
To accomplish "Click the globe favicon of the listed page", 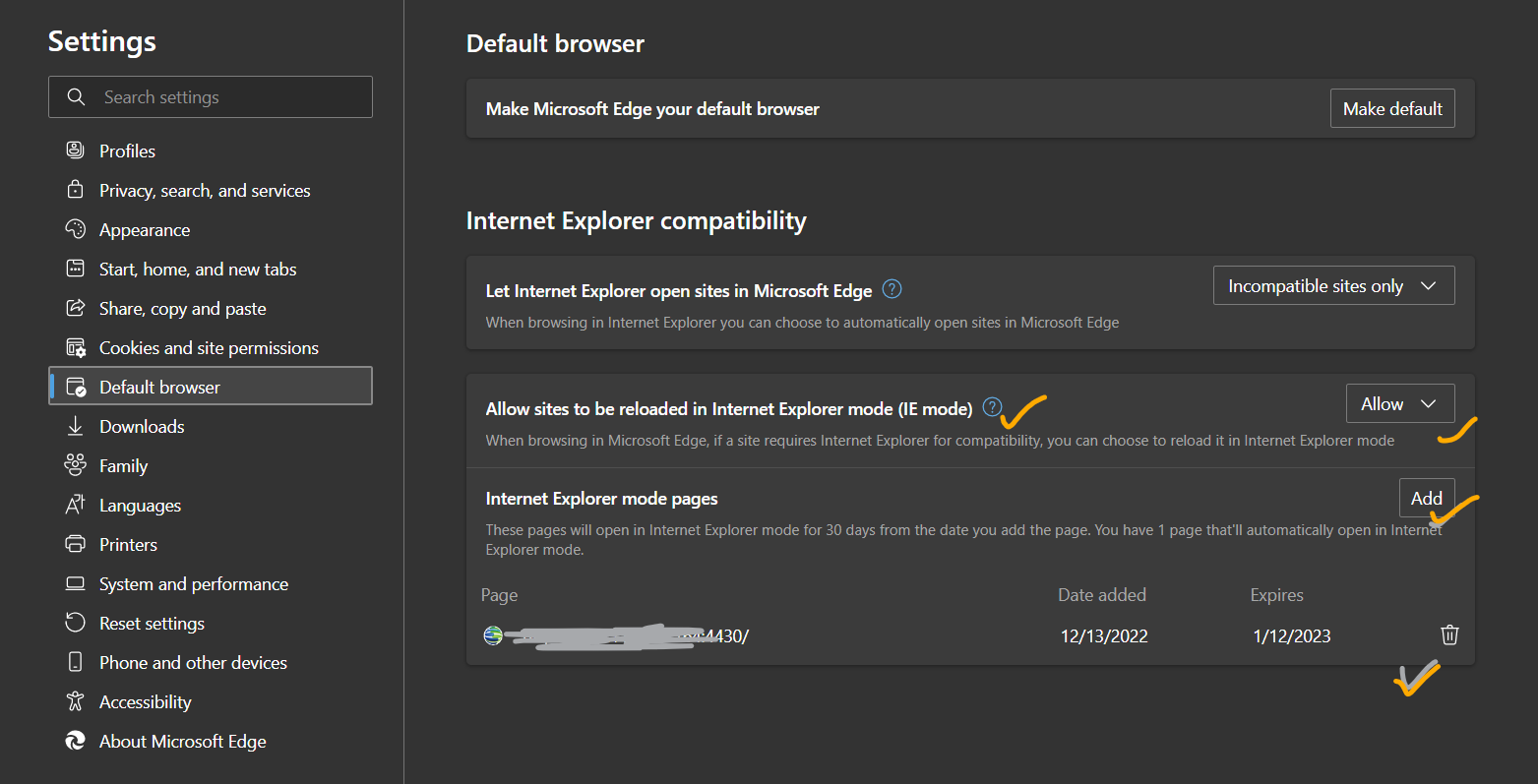I will click(x=493, y=635).
